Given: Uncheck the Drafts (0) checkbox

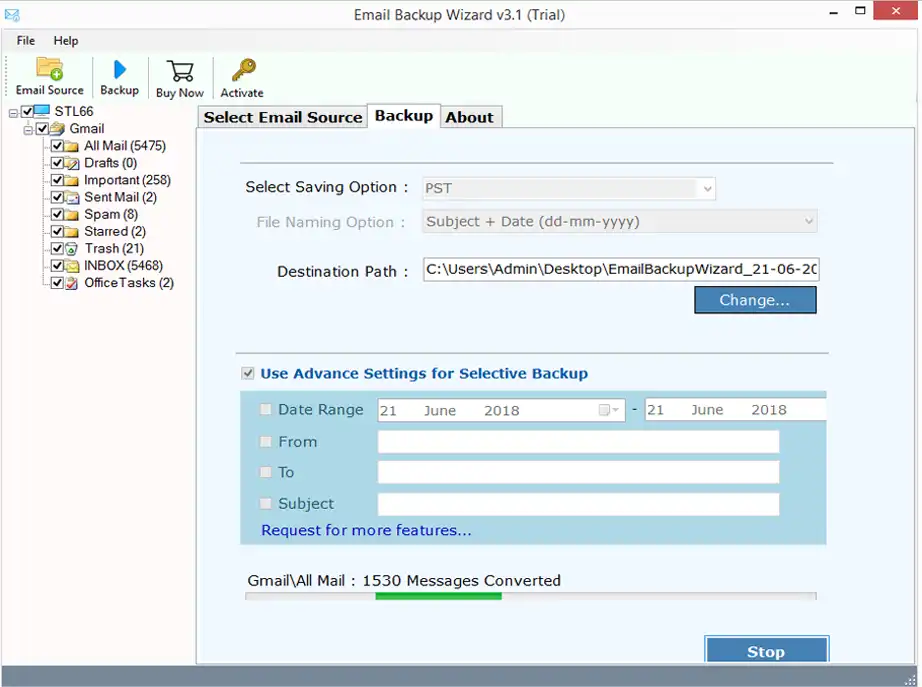Looking at the screenshot, I should (57, 163).
